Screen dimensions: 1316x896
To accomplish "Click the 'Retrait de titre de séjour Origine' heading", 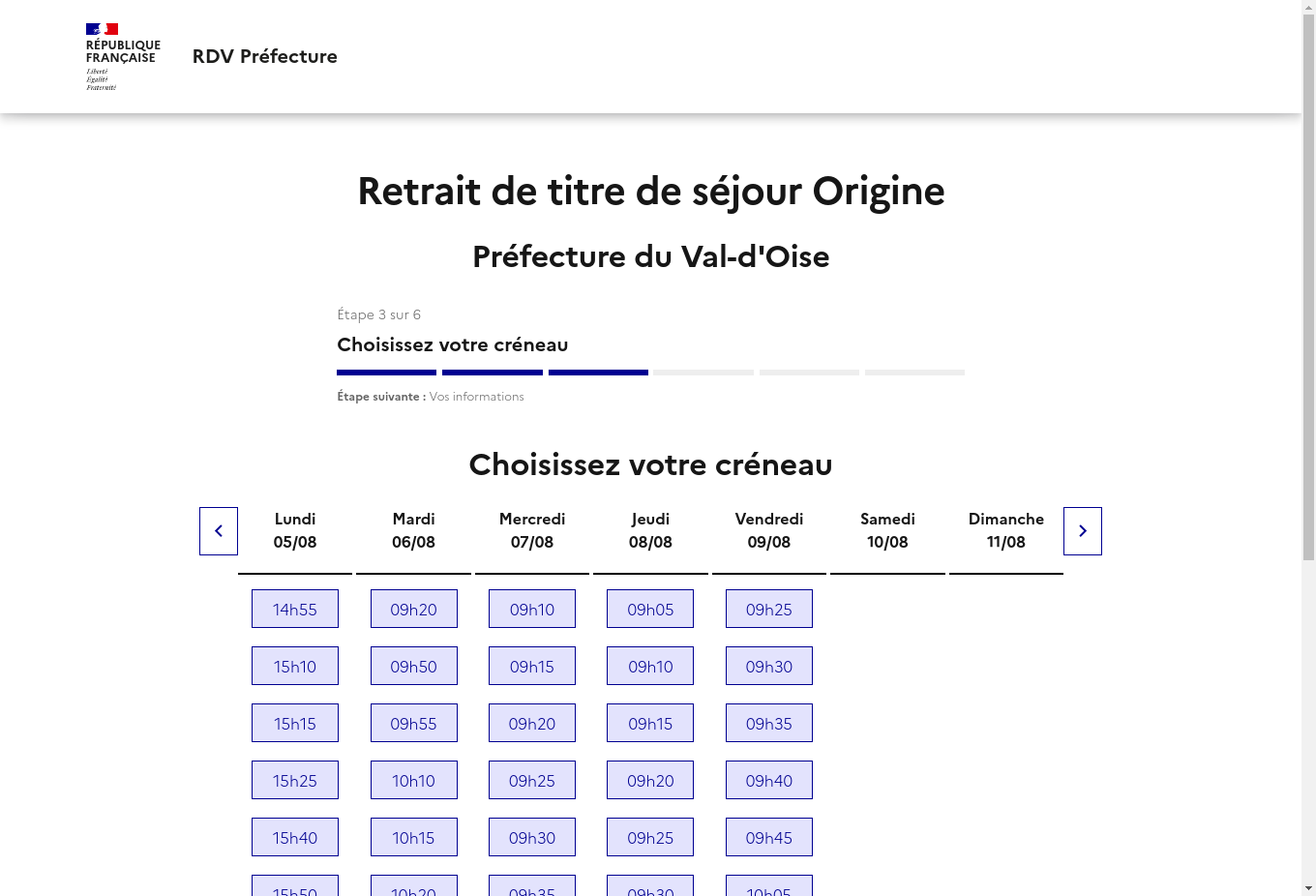I will 651,191.
